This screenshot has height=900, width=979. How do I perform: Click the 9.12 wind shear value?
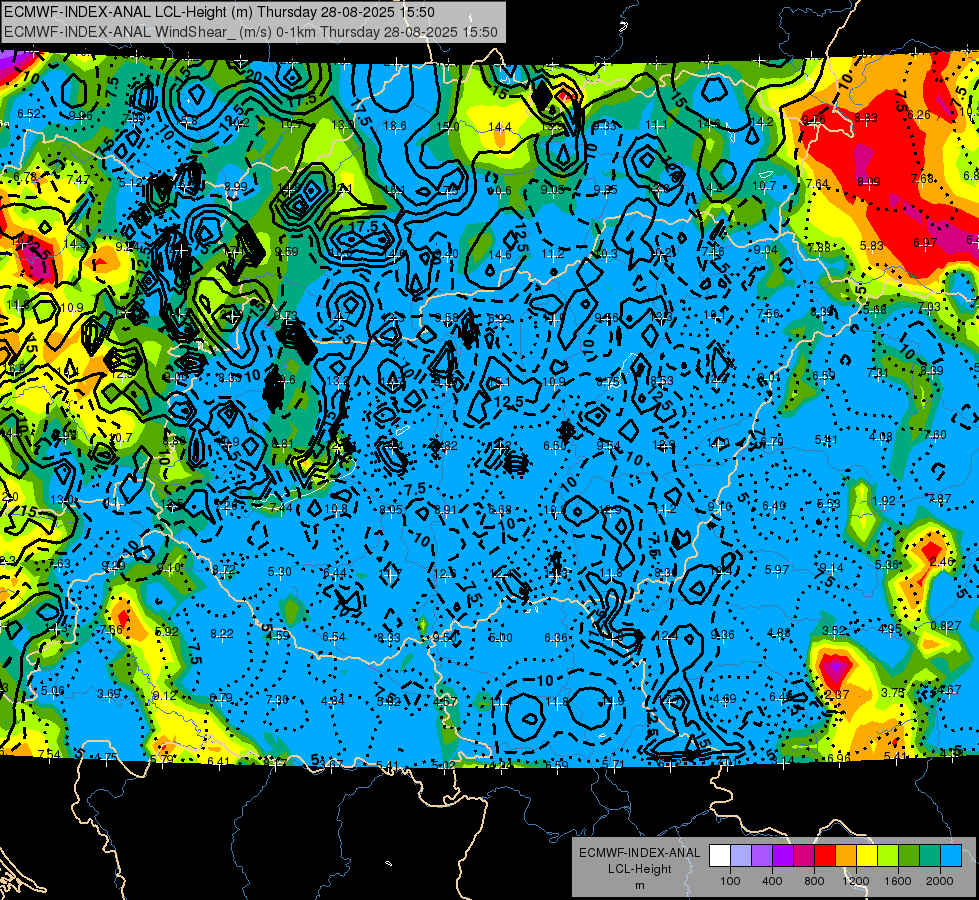coord(164,696)
